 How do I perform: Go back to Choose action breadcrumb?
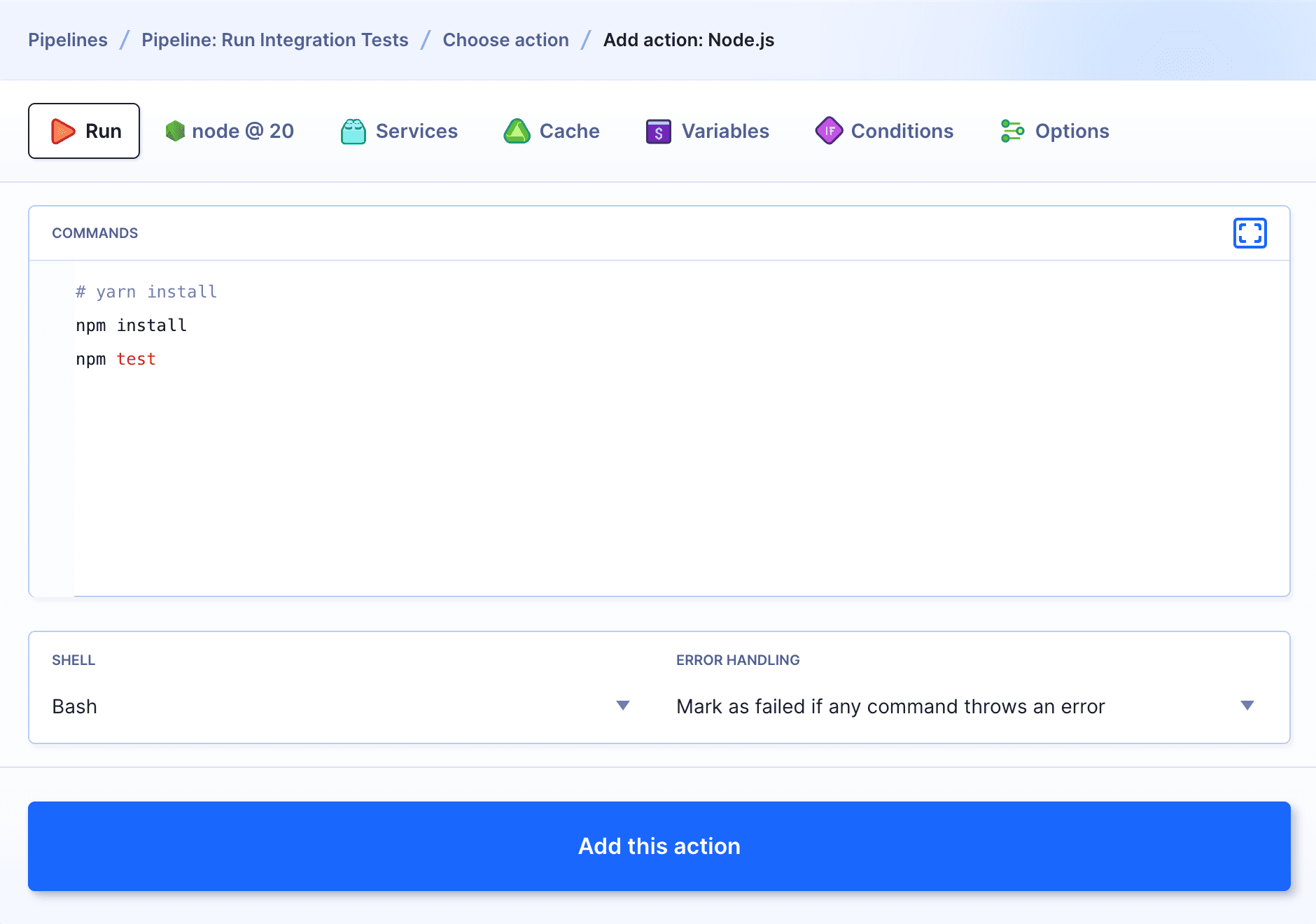[505, 40]
